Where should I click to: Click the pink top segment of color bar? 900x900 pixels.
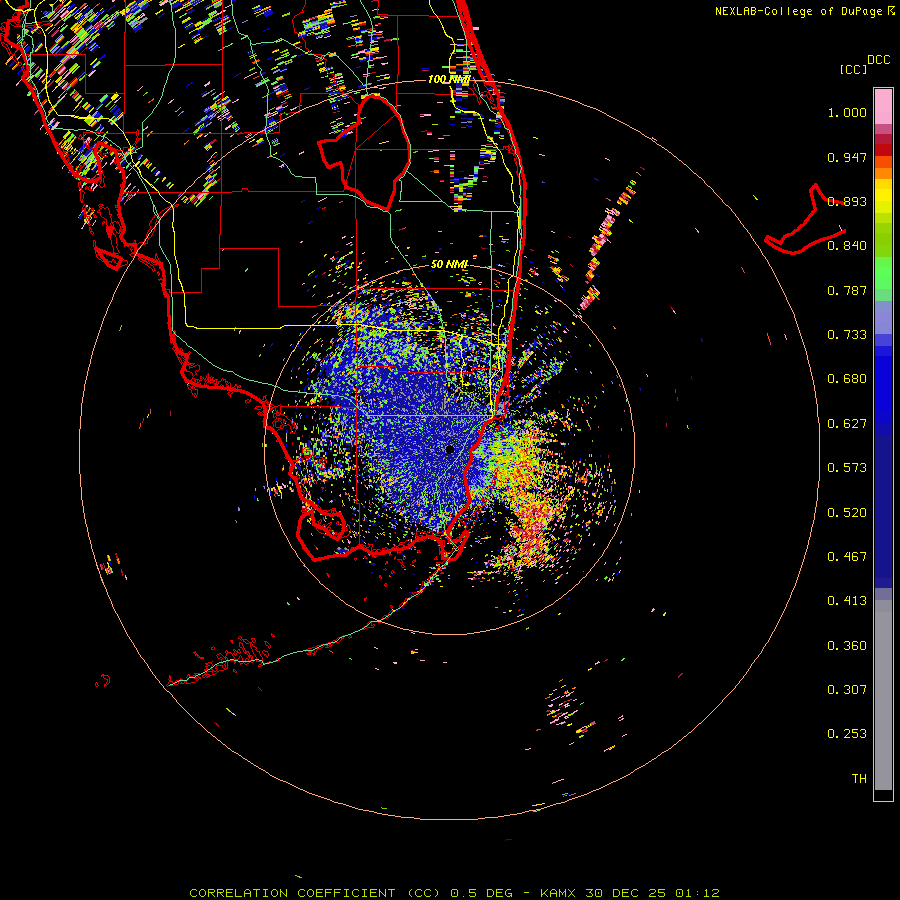(x=883, y=106)
